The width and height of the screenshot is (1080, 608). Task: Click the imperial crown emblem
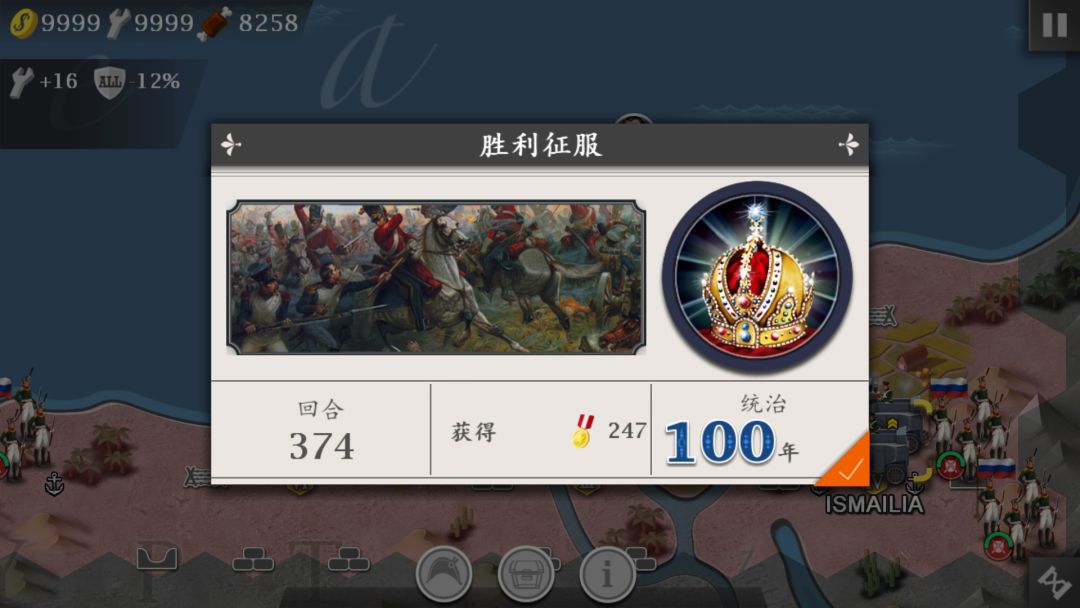tap(757, 277)
